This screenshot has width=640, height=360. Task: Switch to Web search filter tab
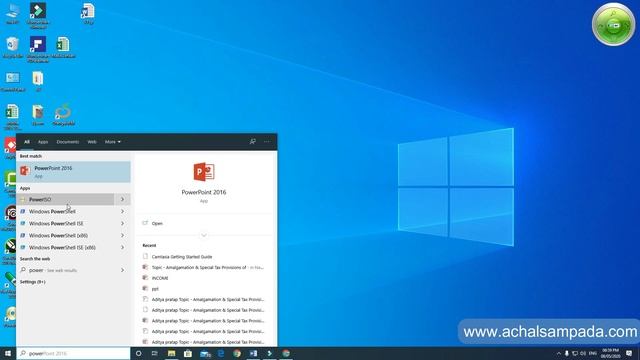click(x=92, y=142)
